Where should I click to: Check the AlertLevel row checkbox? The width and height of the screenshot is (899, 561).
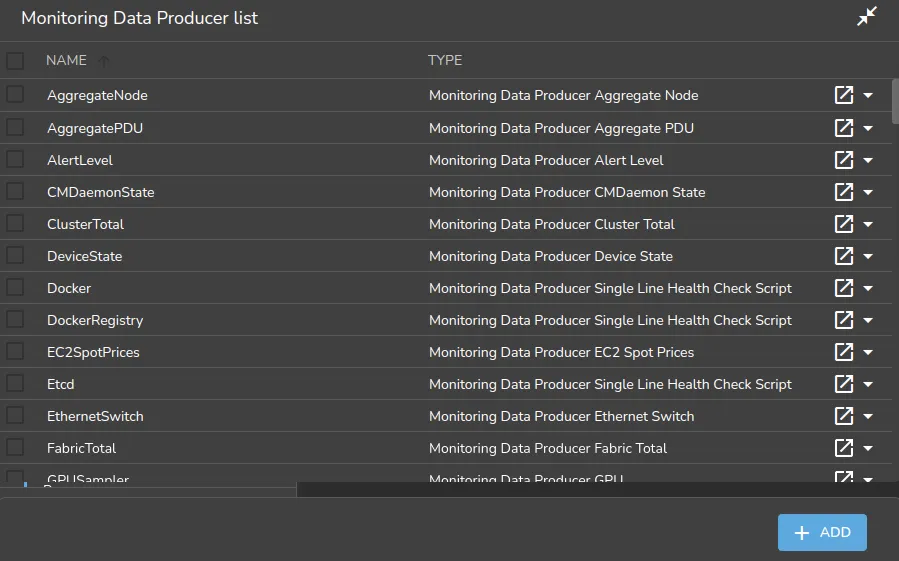(x=15, y=159)
